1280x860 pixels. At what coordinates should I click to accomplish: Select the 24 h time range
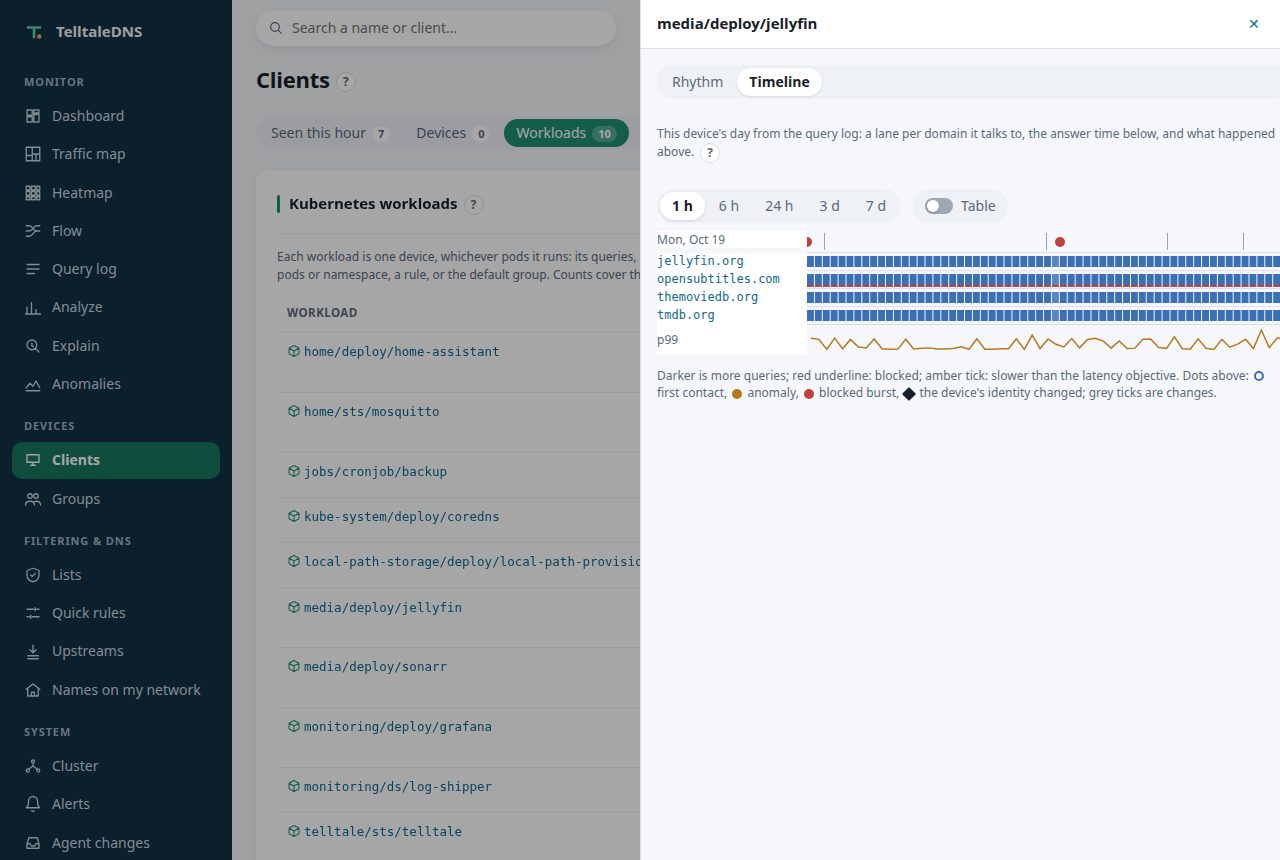coord(779,206)
